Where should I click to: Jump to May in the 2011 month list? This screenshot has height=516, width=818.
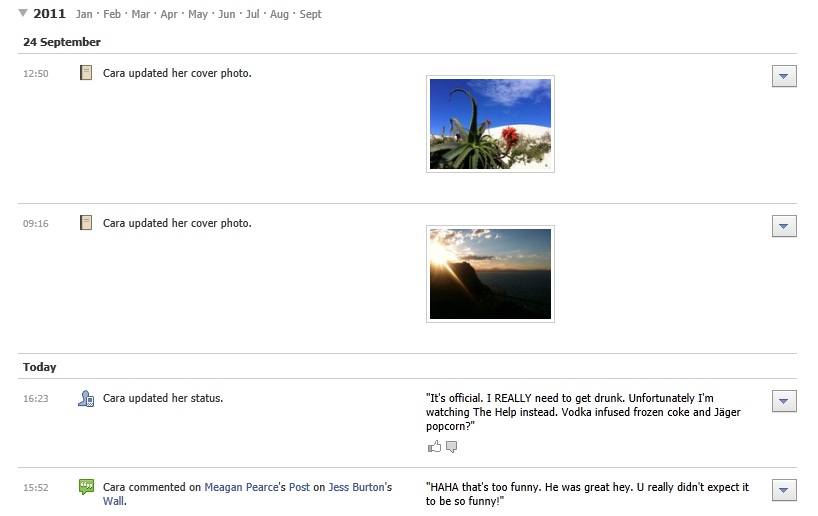[198, 14]
